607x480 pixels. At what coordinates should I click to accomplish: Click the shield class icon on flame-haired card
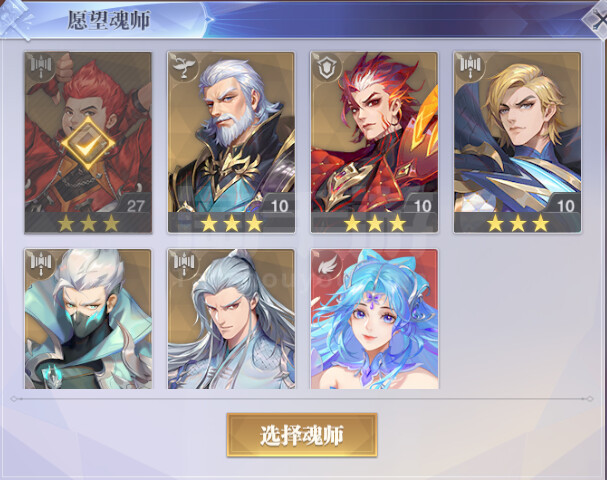tap(327, 67)
